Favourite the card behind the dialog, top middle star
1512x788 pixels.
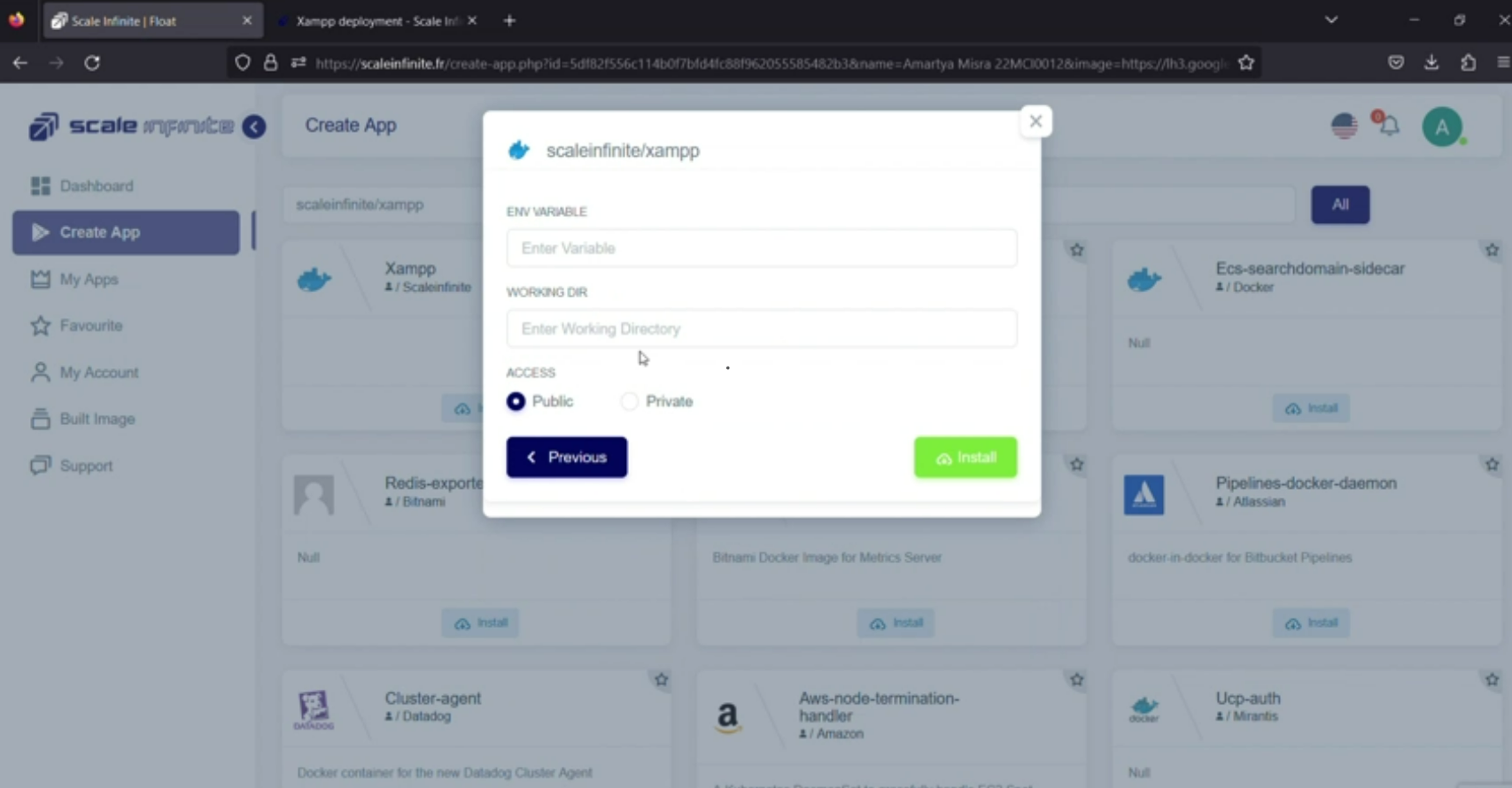point(1076,251)
